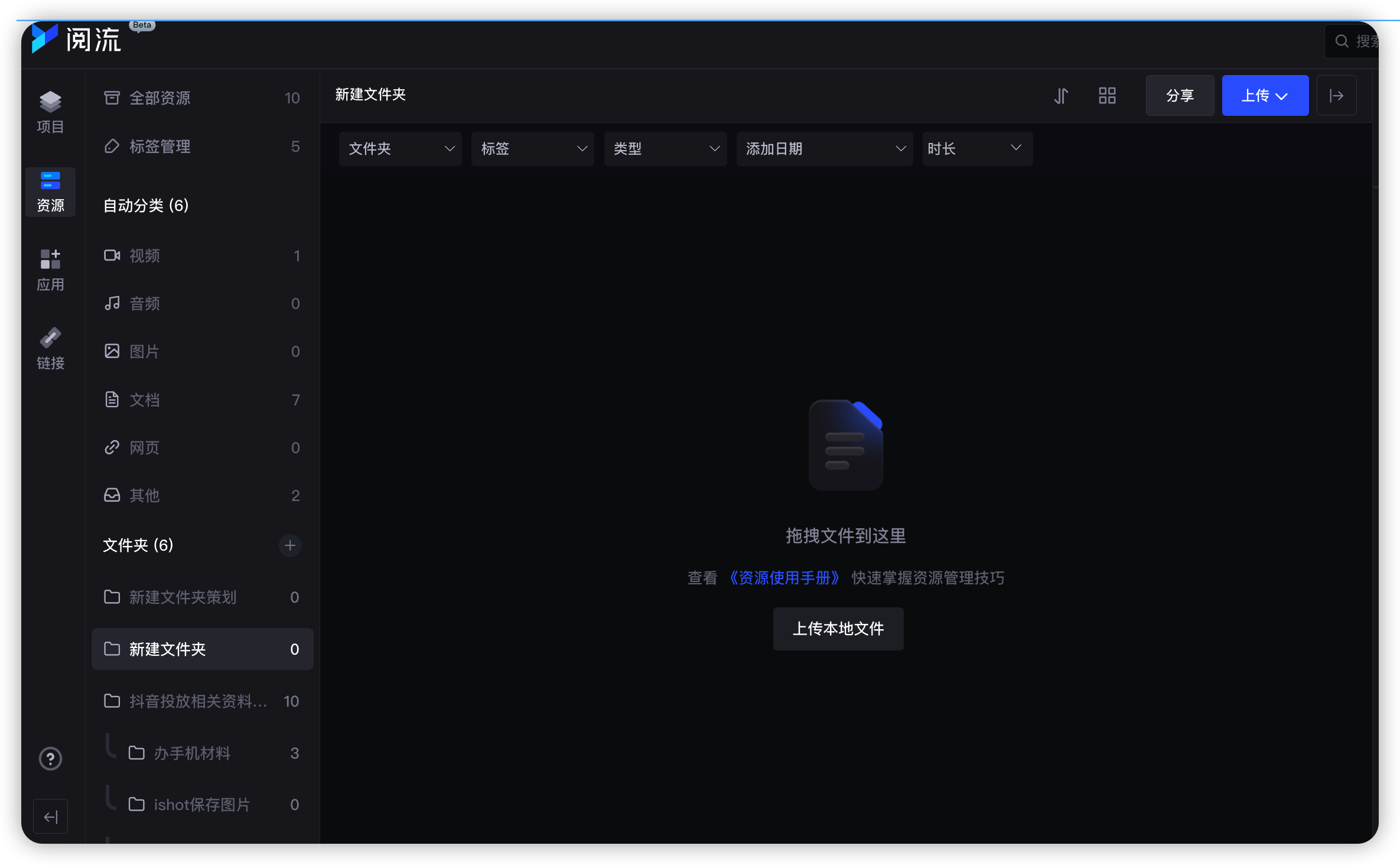This screenshot has height=865, width=1400.
Task: Click the 阅流 logo icon
Action: pos(45,39)
